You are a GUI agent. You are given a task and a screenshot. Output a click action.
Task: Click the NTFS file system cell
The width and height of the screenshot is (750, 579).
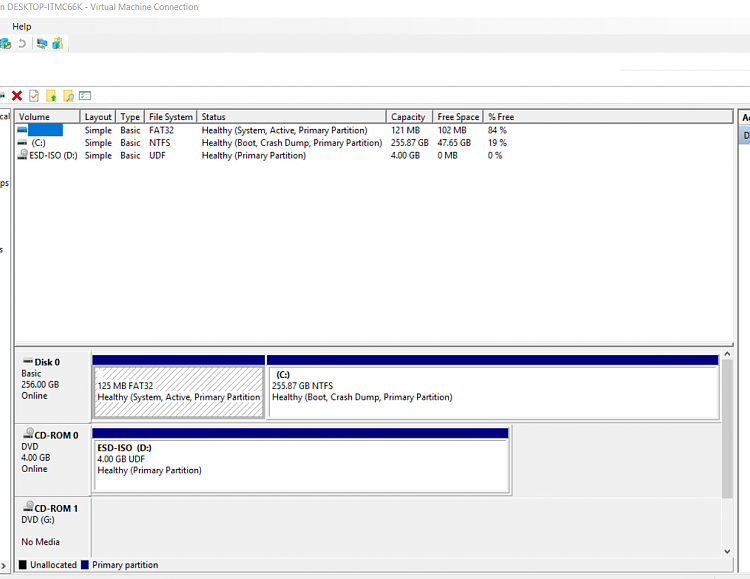pyautogui.click(x=160, y=143)
